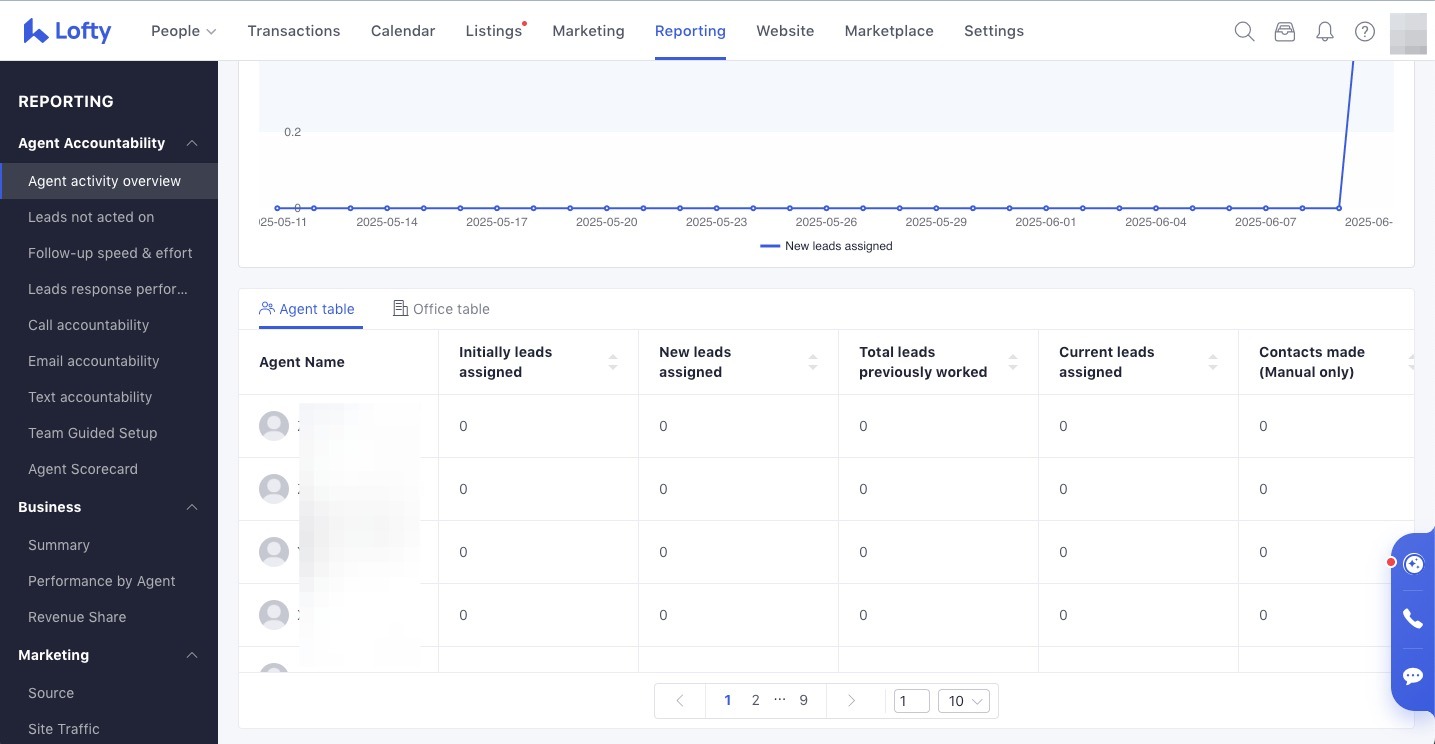Open the AI assistant floating icon
This screenshot has width=1435, height=744.
click(1413, 564)
